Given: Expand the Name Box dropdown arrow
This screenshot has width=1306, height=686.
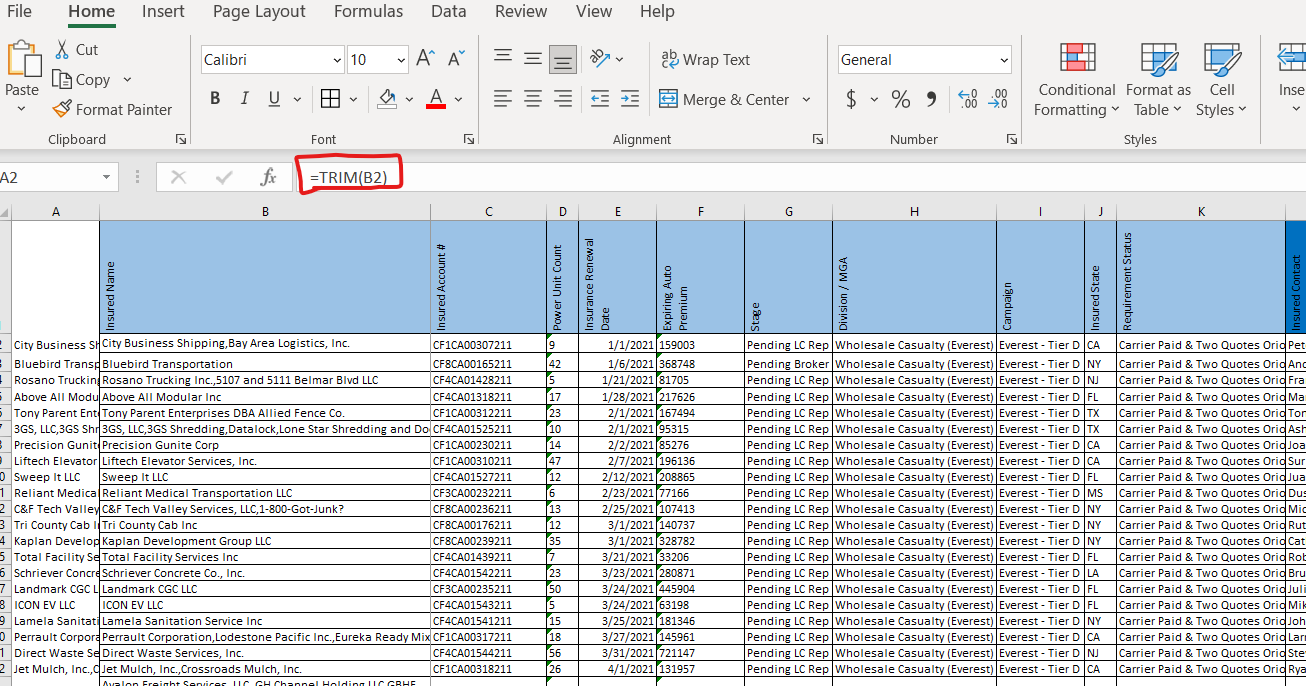Looking at the screenshot, I should click(106, 177).
